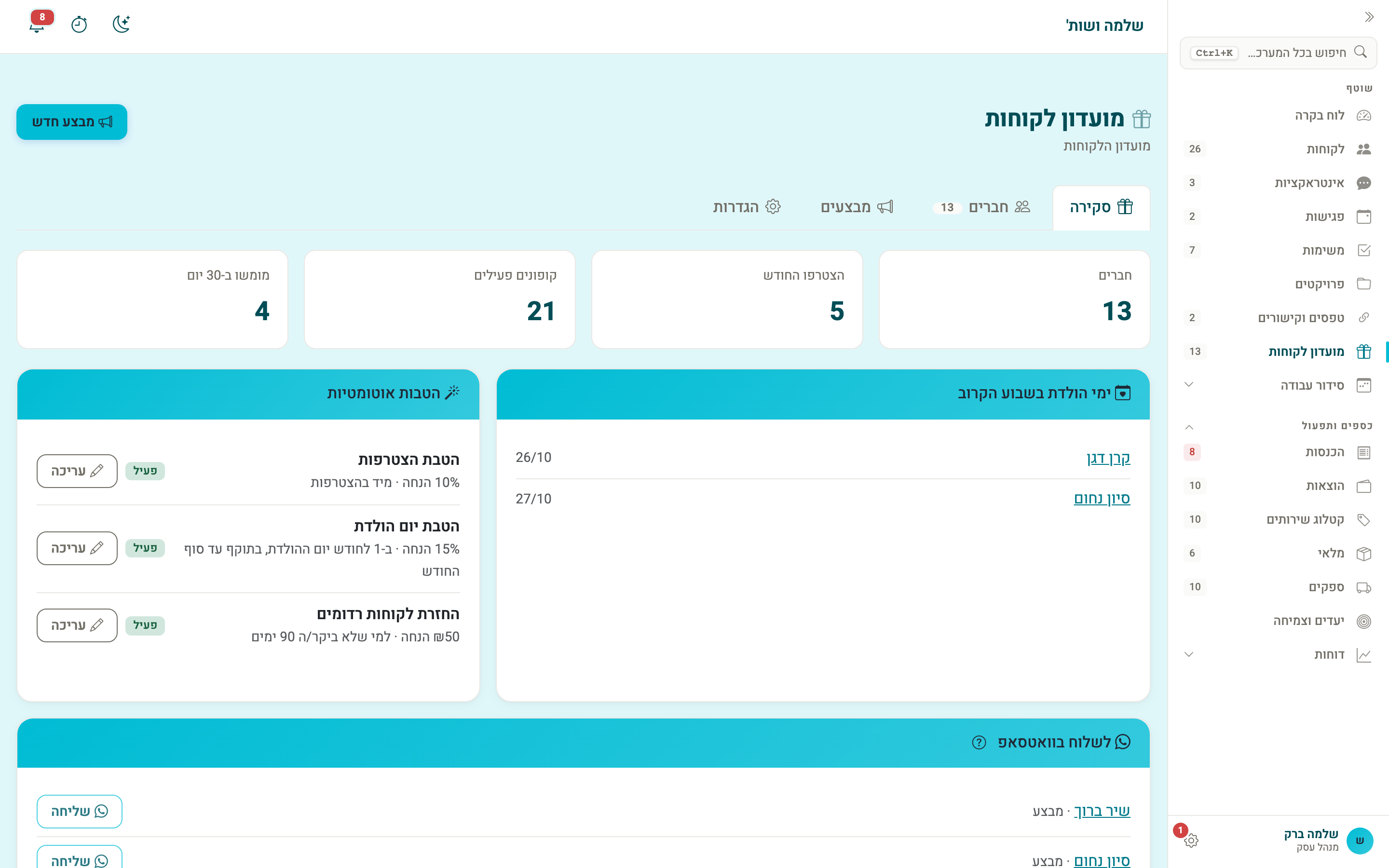This screenshot has width=1389, height=868.
Task: Click help icon beside לשלוח בוואטסאפ
Action: 979,742
